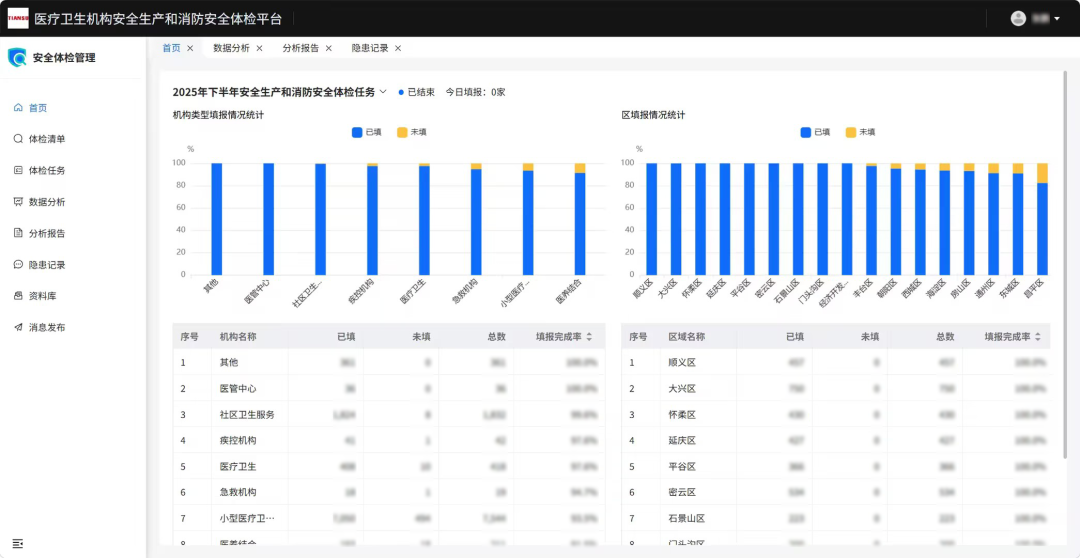1080x558 pixels.
Task: Close the 数据分析 tab
Action: click(x=260, y=48)
